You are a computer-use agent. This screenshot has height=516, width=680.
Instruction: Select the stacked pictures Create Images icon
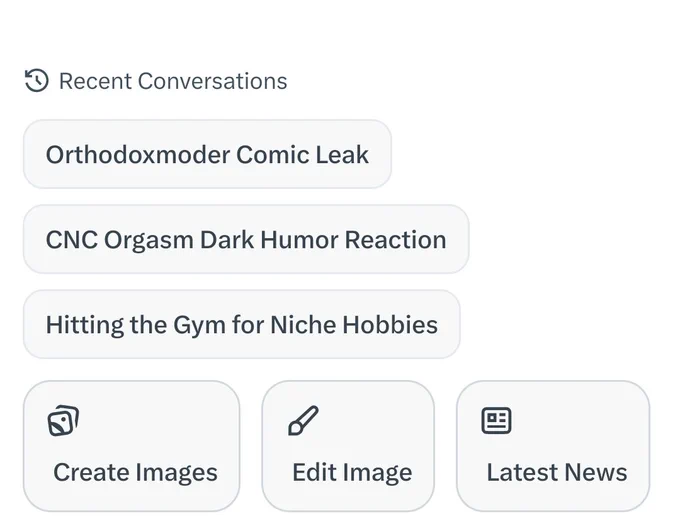(x=63, y=421)
